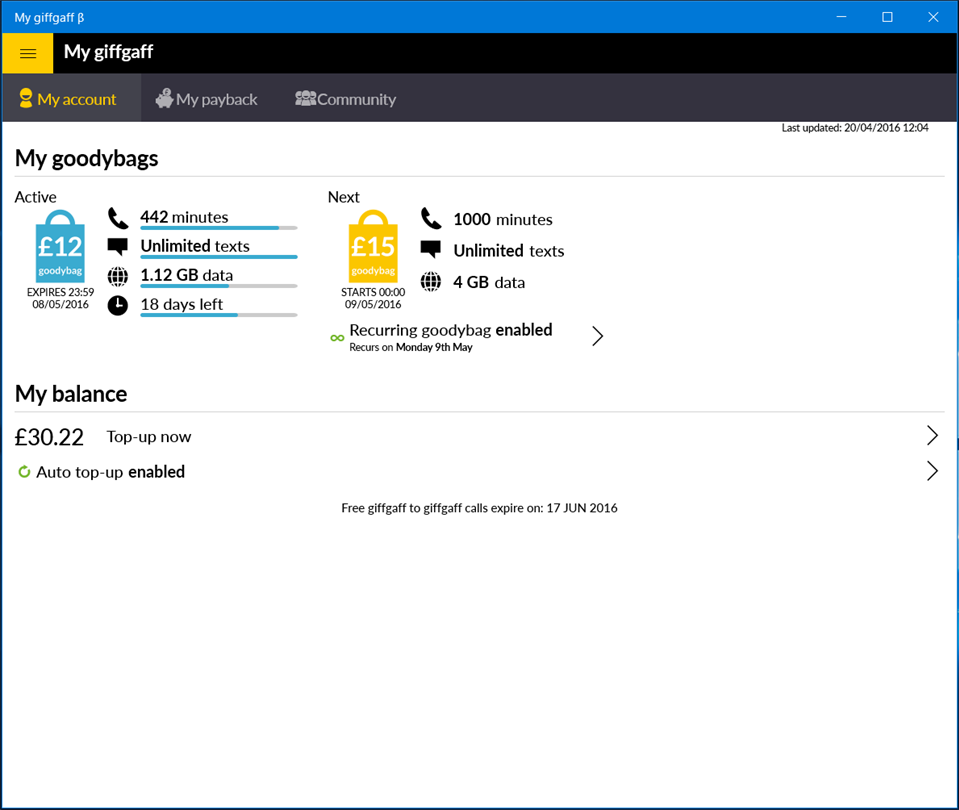Viewport: 959px width, 810px height.
Task: Click the 1000 minutes label
Action: 503,219
